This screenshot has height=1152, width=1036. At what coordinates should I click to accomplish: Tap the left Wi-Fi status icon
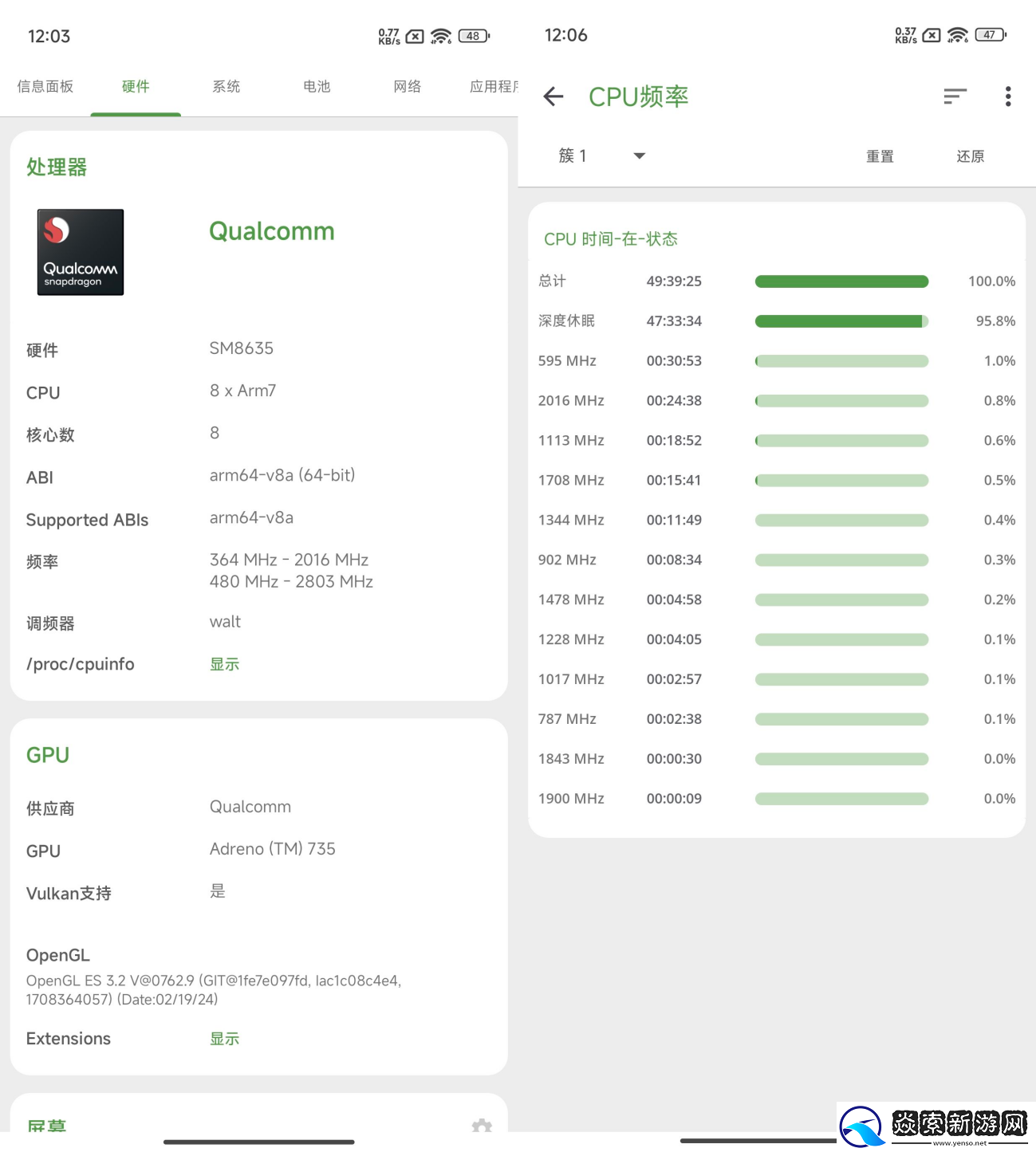[x=441, y=36]
